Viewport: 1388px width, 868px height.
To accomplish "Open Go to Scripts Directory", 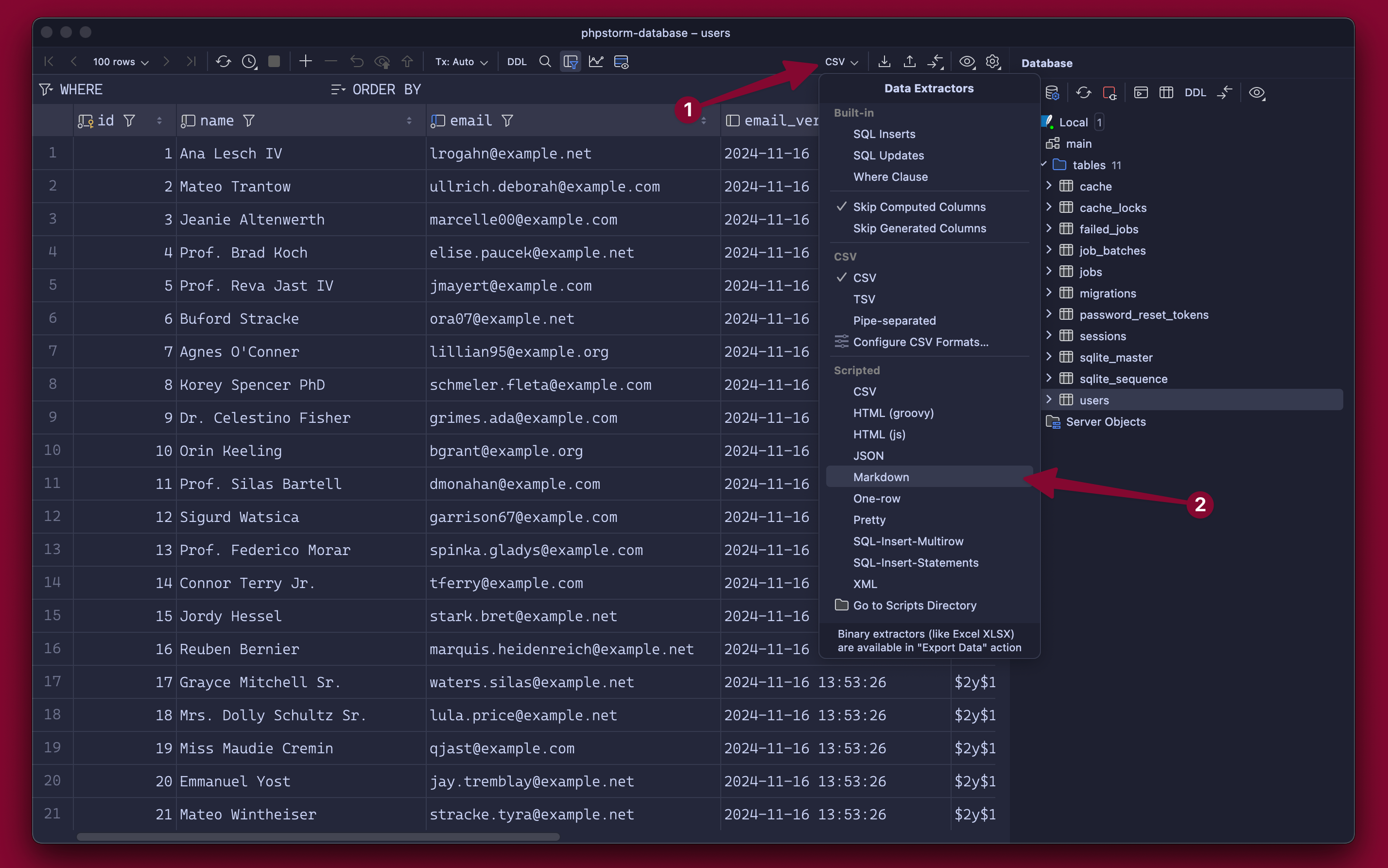I will (x=929, y=605).
